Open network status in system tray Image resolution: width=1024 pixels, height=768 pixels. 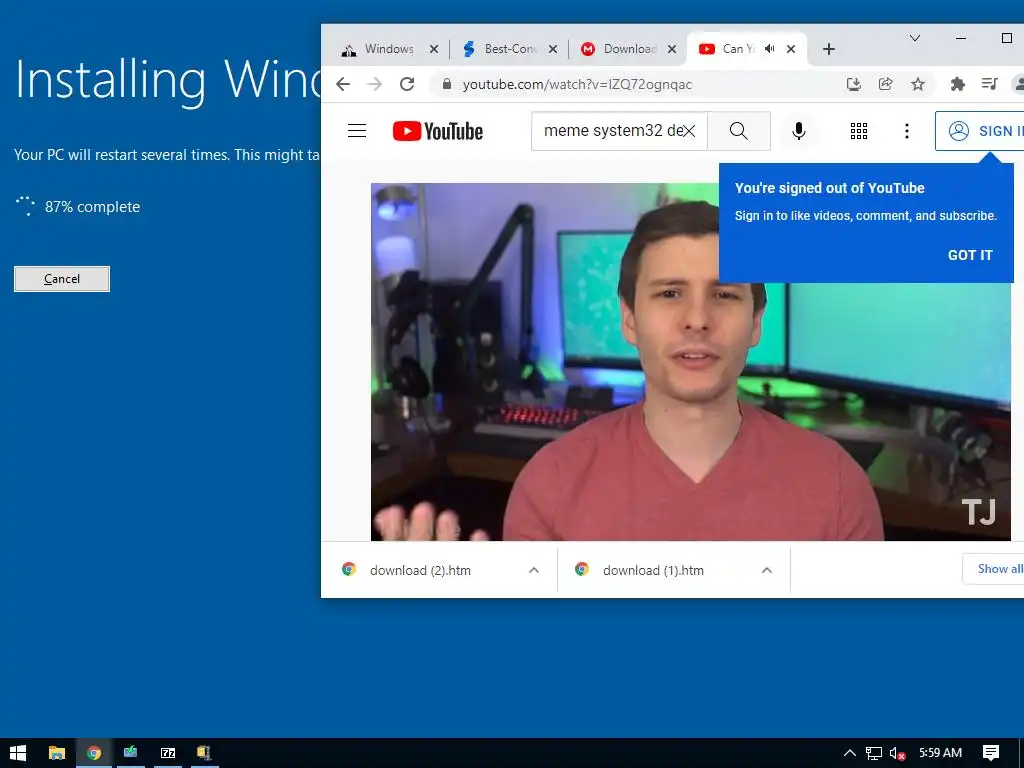click(x=874, y=753)
